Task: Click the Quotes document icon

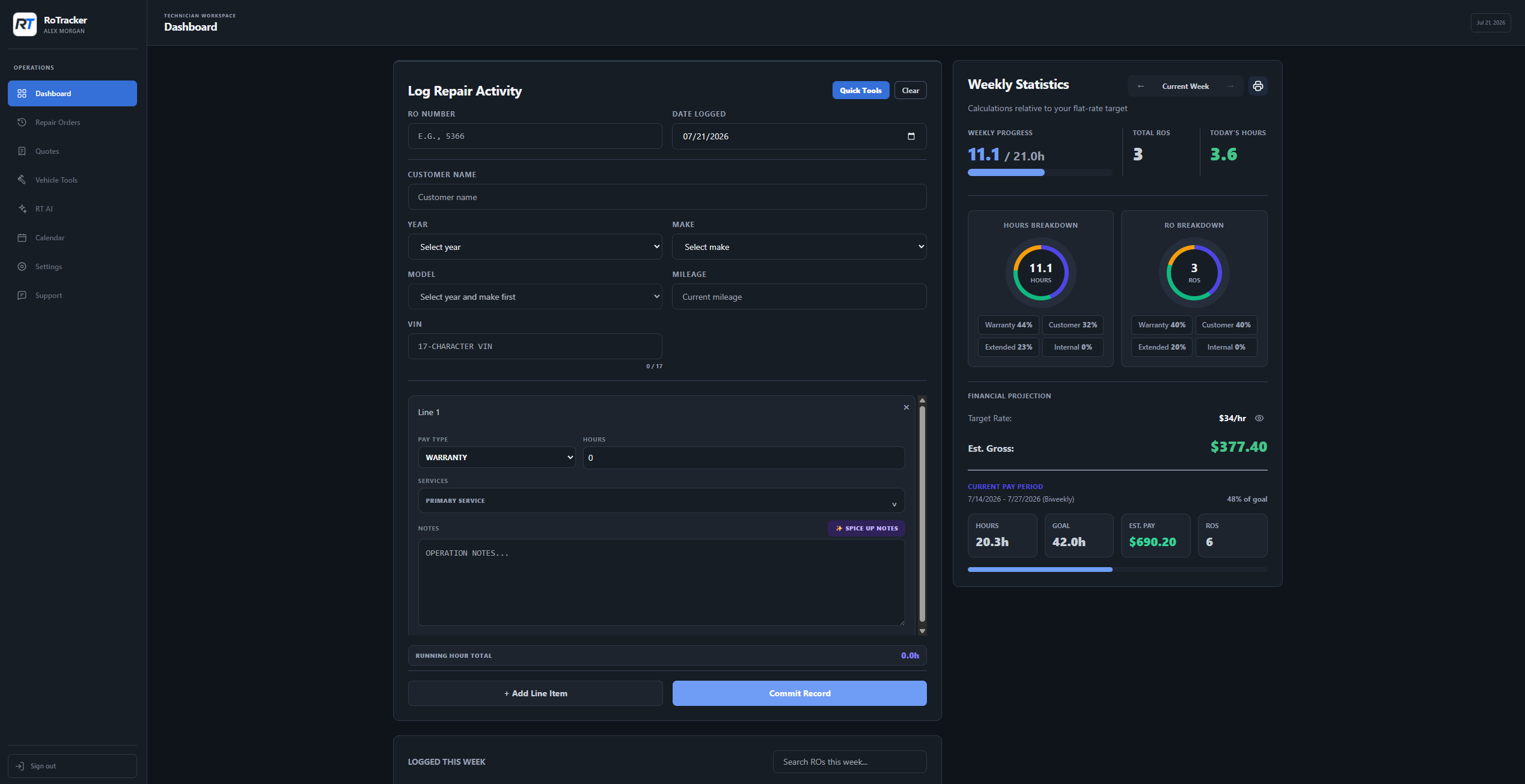Action: coord(22,151)
